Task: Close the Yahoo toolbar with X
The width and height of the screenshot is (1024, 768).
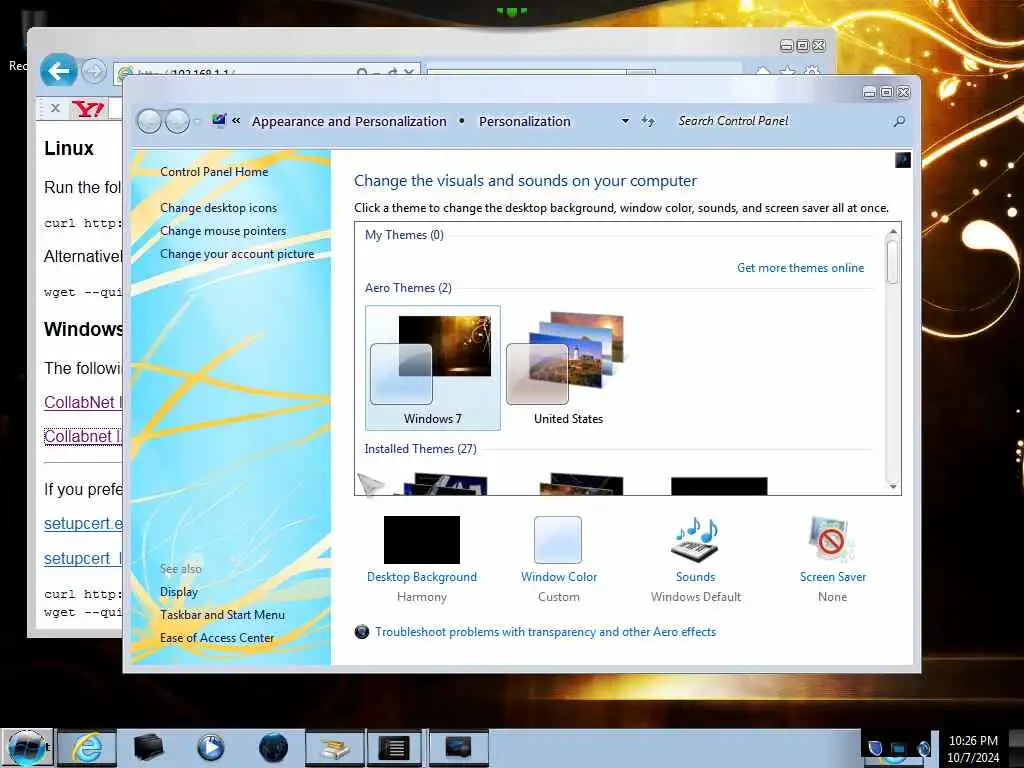Action: click(56, 108)
